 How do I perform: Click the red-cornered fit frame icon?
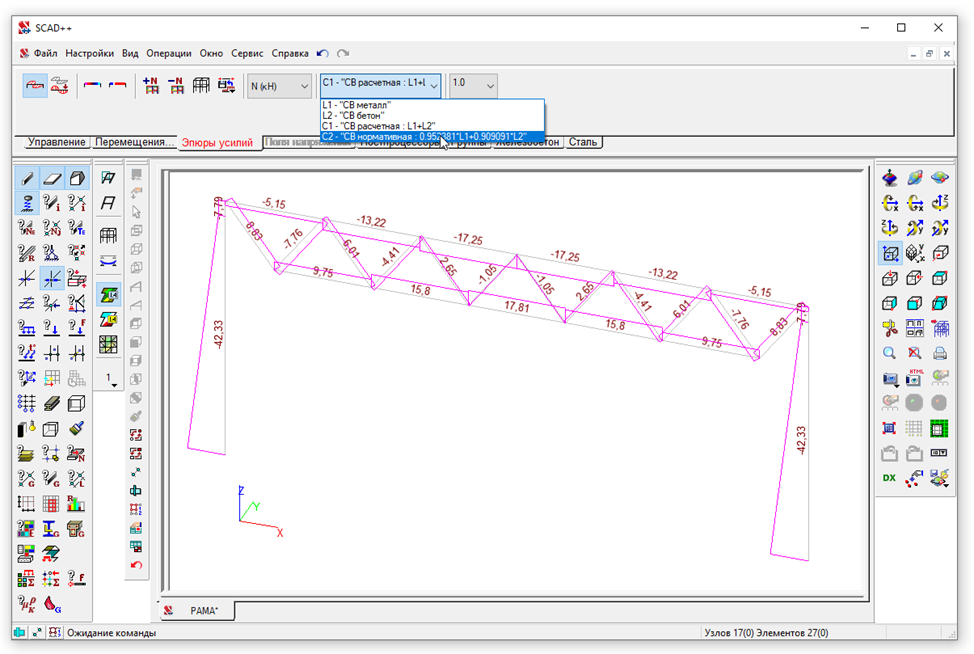(890, 428)
